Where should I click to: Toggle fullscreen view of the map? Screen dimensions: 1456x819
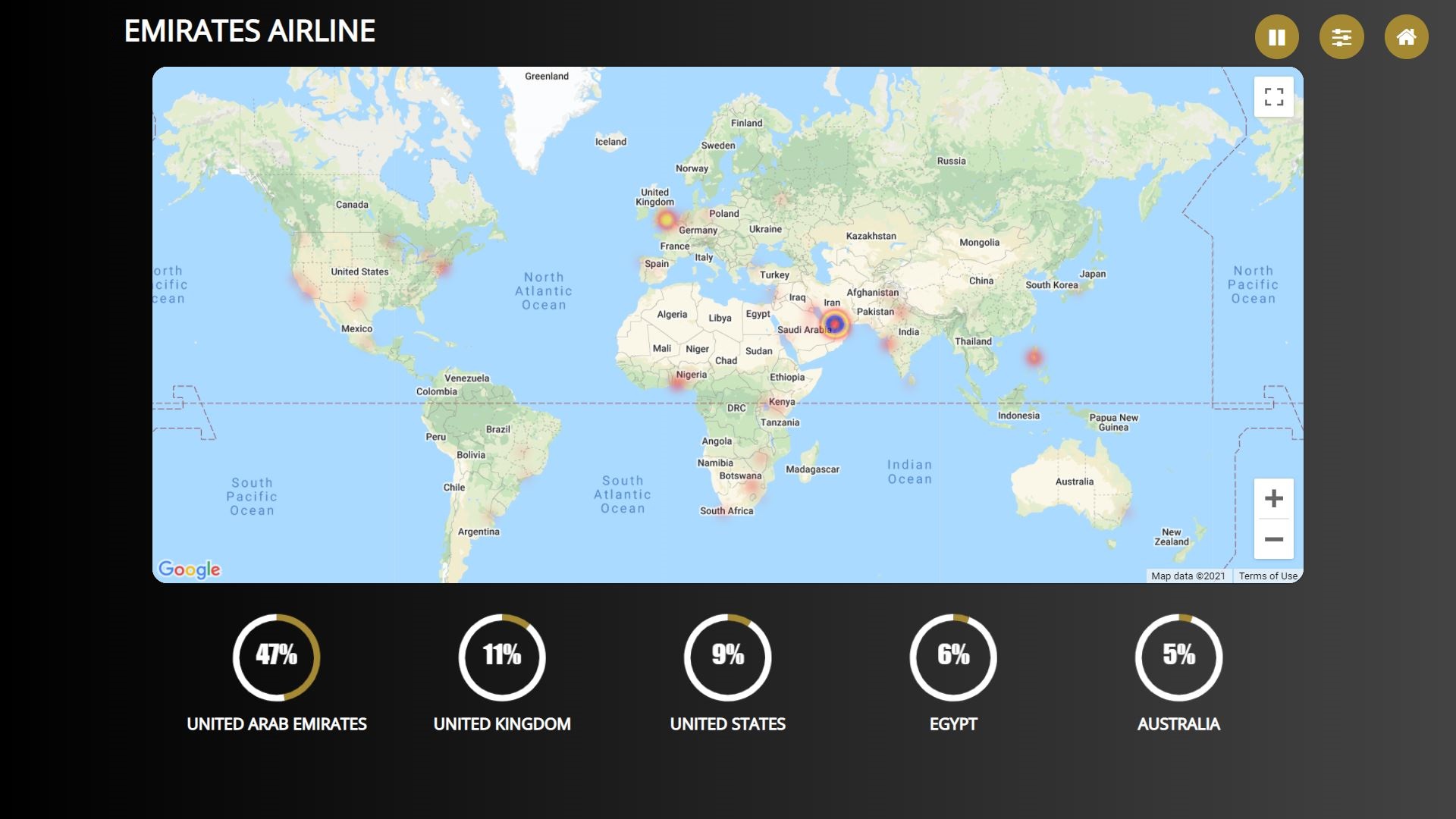coord(1274,97)
